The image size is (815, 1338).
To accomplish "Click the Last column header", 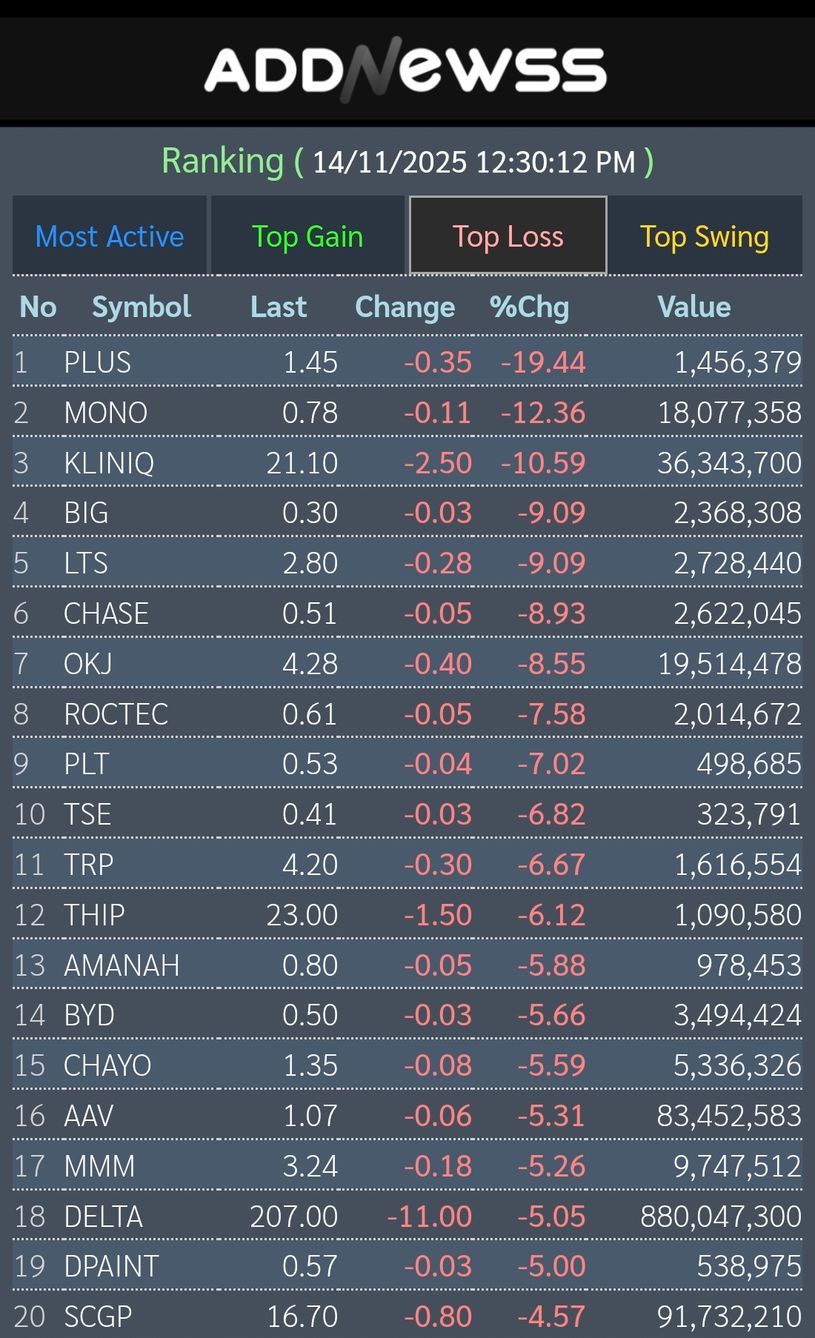I will coord(278,307).
